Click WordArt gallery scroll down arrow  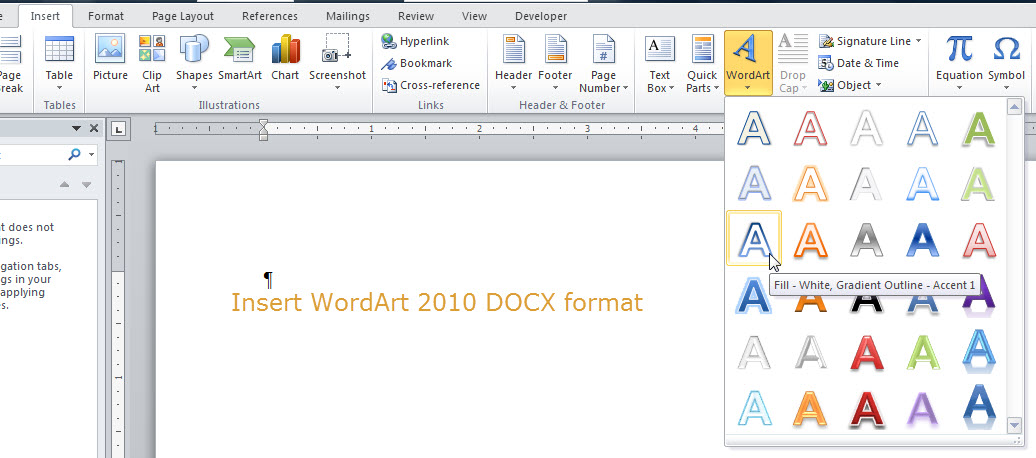tap(1014, 424)
